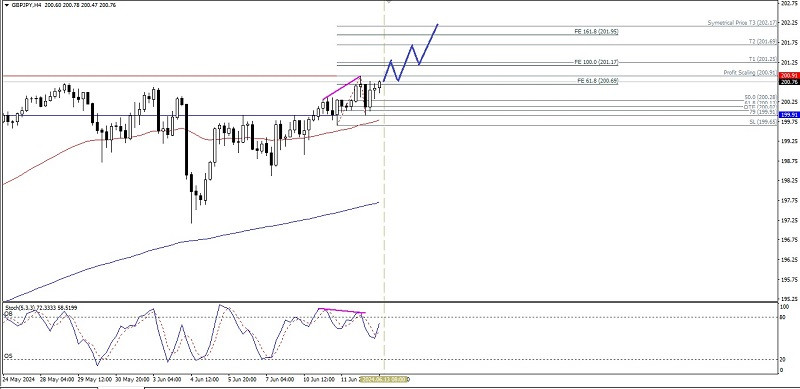
Task: Click the highlighted 2024.06.13 08:00 time marker
Action: click(384, 380)
